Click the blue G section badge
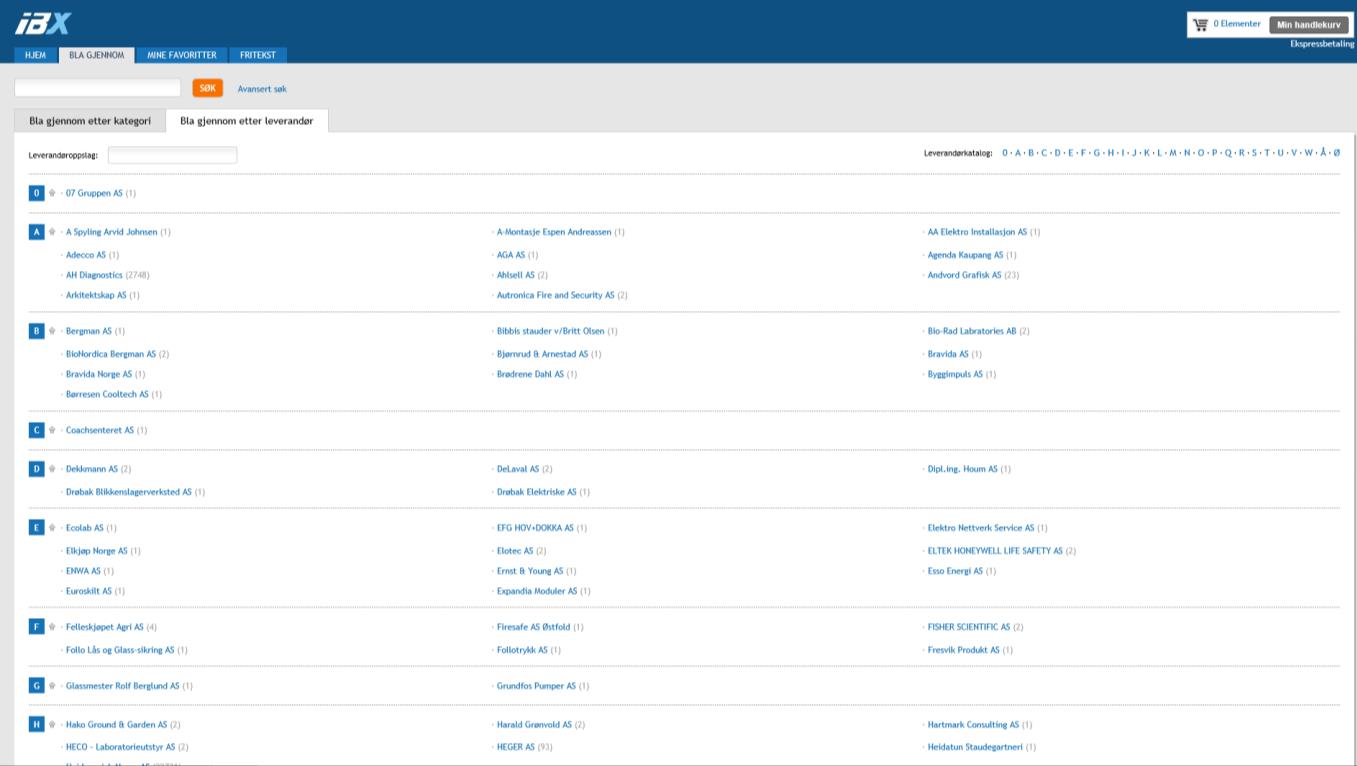This screenshot has height=766, width=1357. click(x=37, y=686)
